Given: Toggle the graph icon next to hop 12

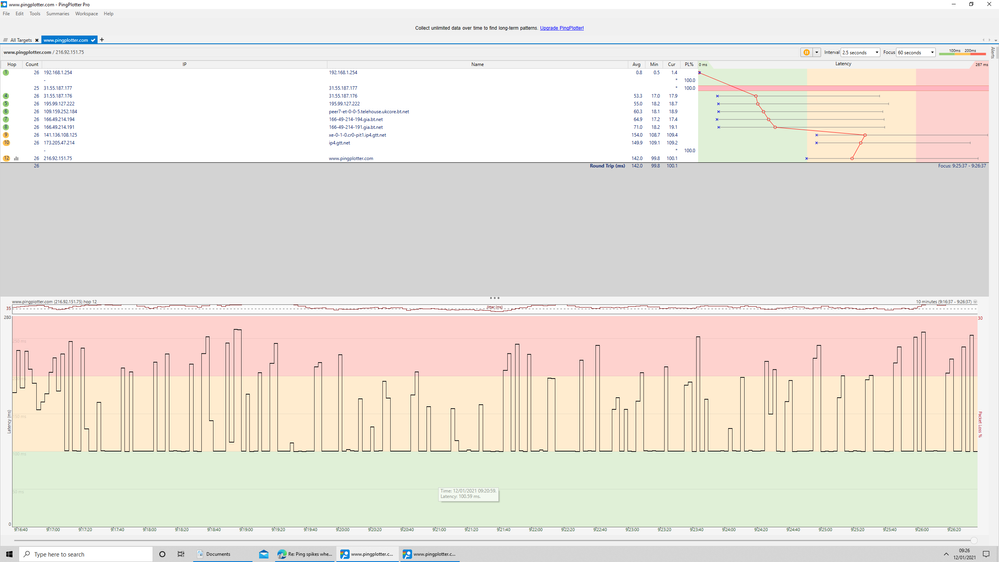Looking at the screenshot, I should [16, 158].
